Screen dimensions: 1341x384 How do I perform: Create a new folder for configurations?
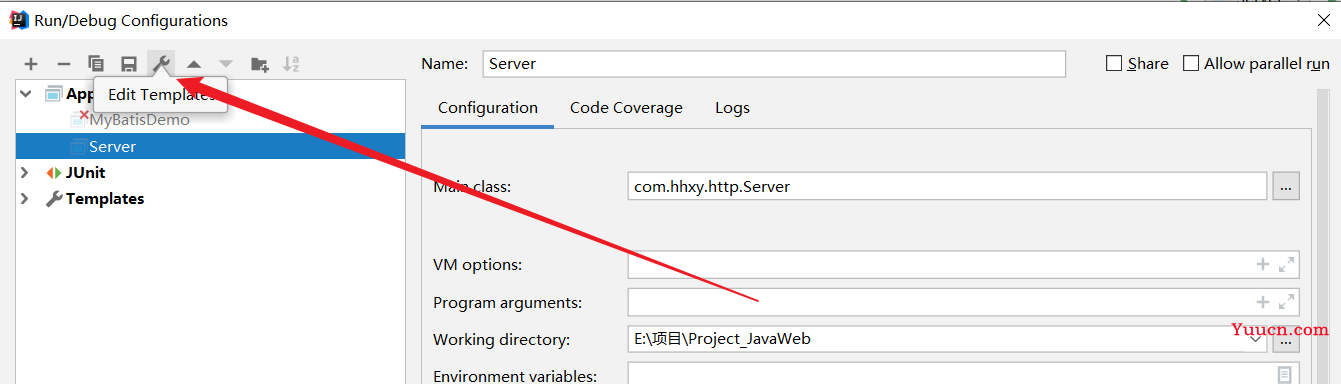[259, 64]
